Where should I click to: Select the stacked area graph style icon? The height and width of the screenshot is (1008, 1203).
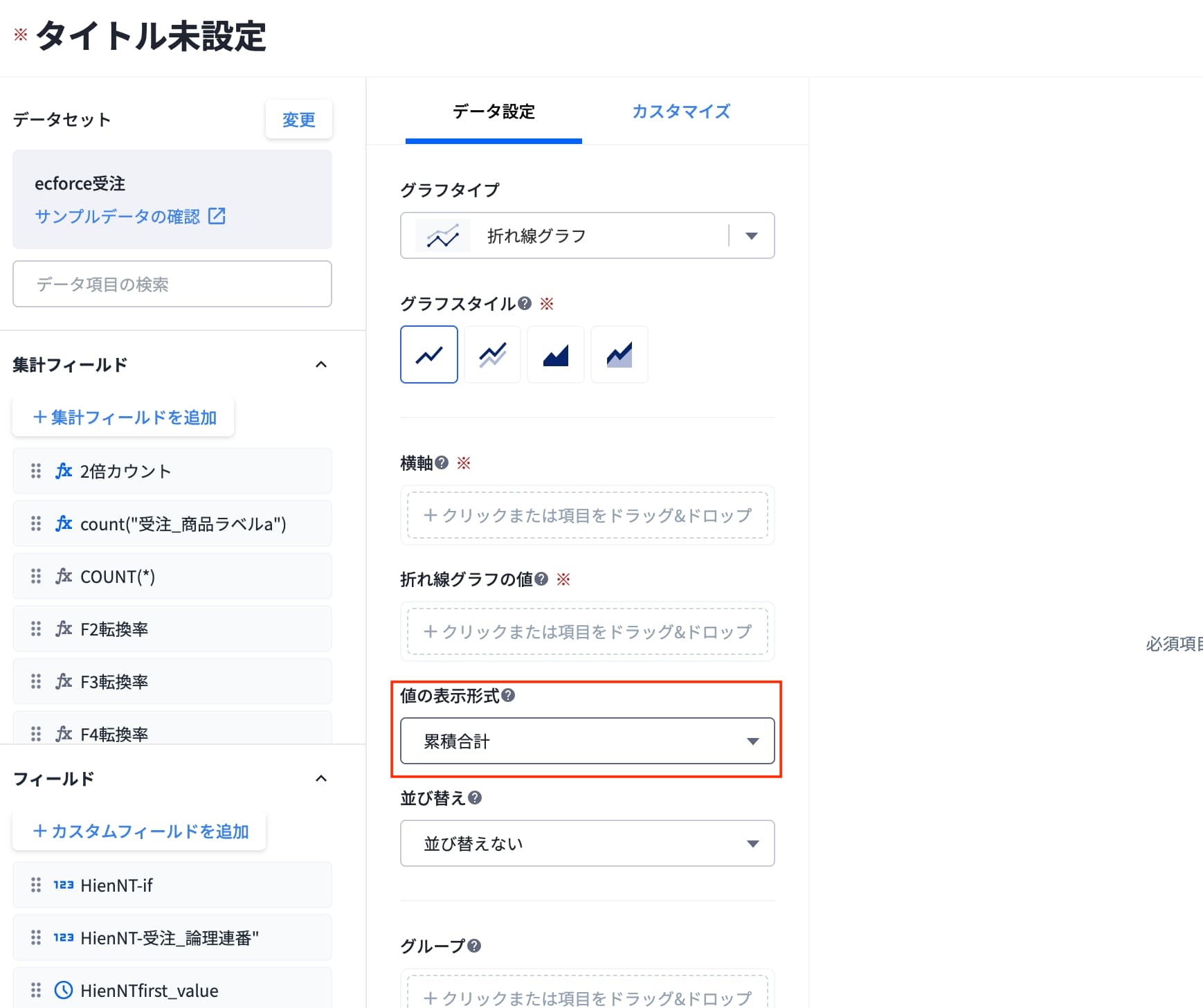click(619, 354)
